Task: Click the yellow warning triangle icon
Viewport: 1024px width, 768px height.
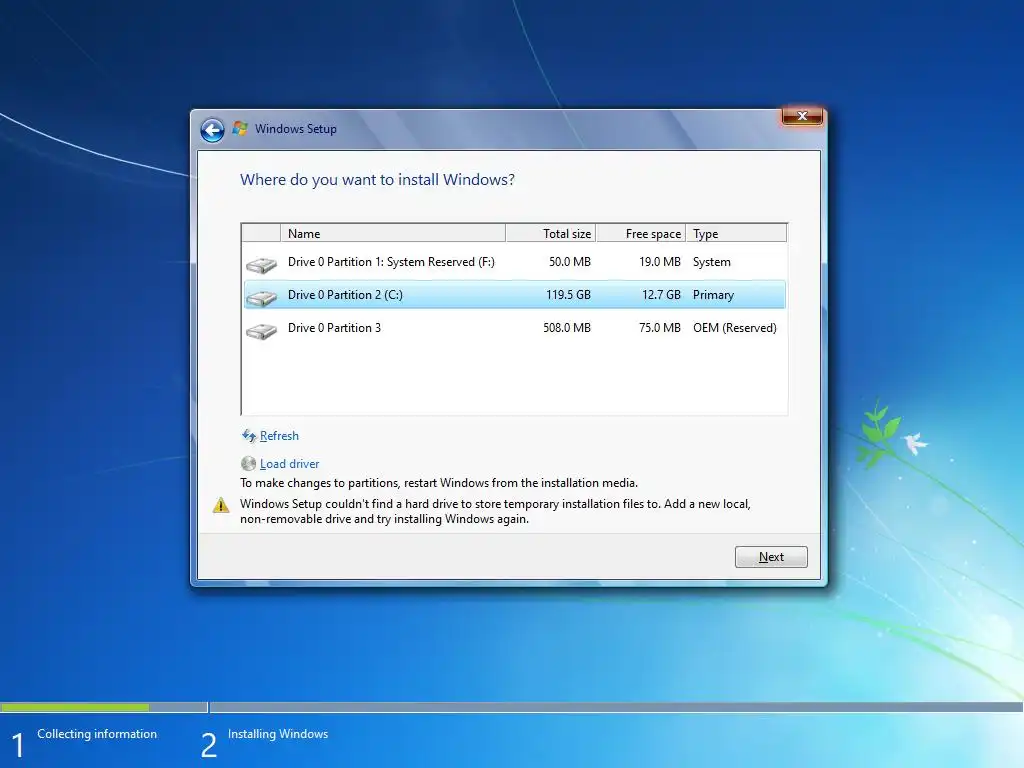Action: tap(221, 505)
